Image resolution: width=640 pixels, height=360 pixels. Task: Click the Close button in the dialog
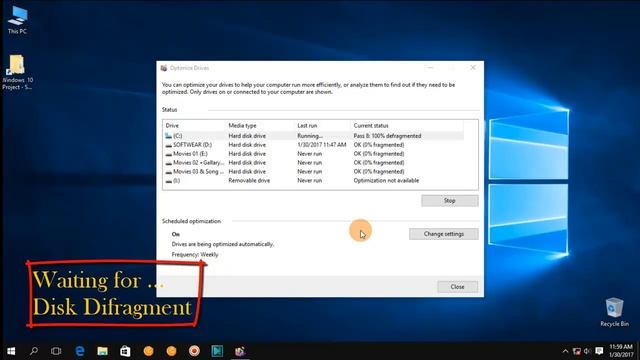coord(457,287)
